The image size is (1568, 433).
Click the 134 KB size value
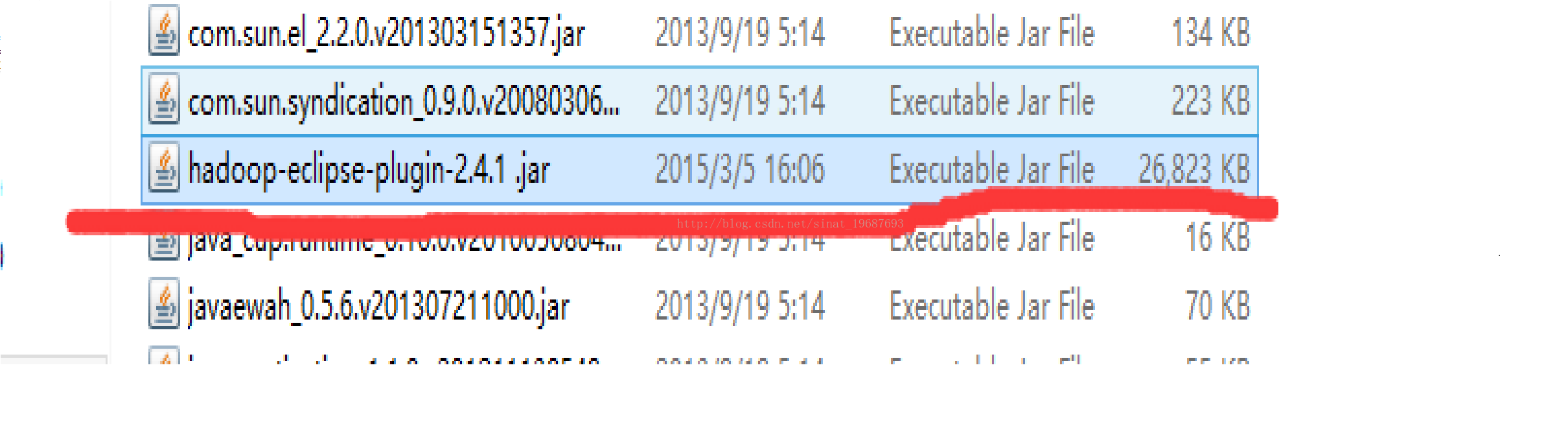click(x=1211, y=32)
